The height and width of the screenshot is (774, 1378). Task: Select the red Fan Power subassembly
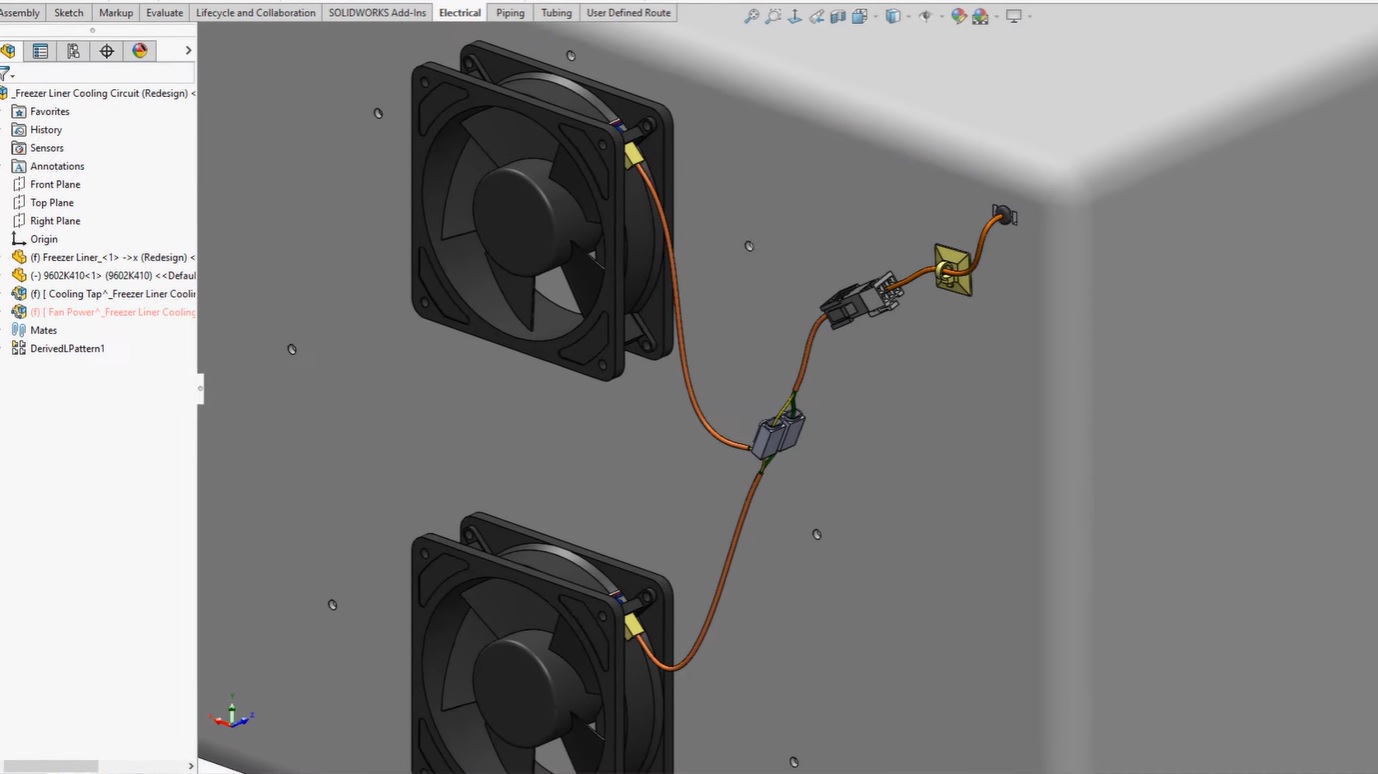tap(103, 312)
